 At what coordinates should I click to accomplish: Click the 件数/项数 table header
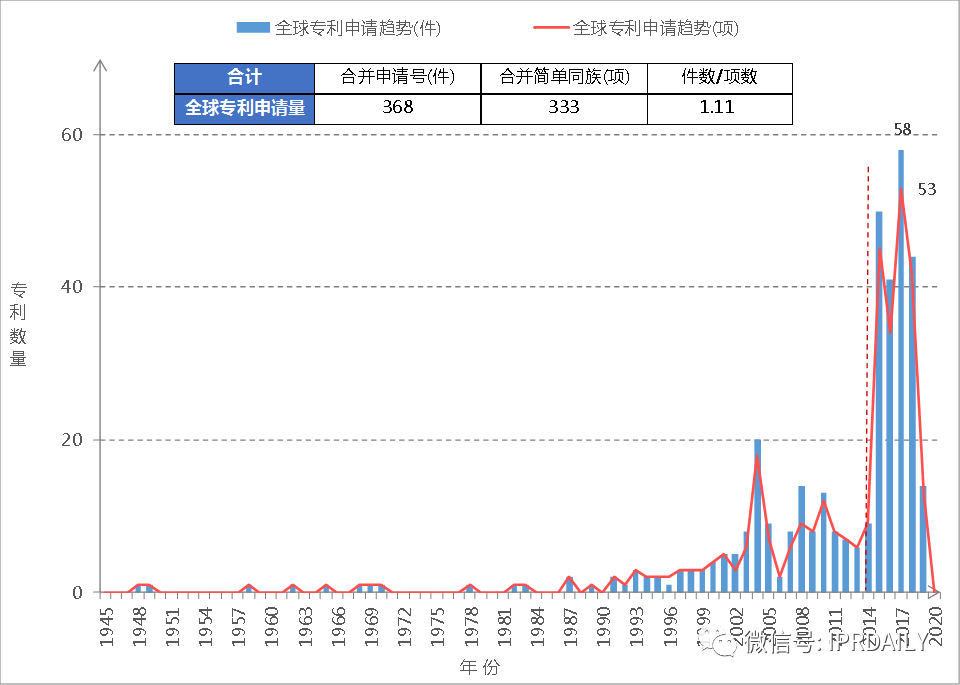click(719, 78)
